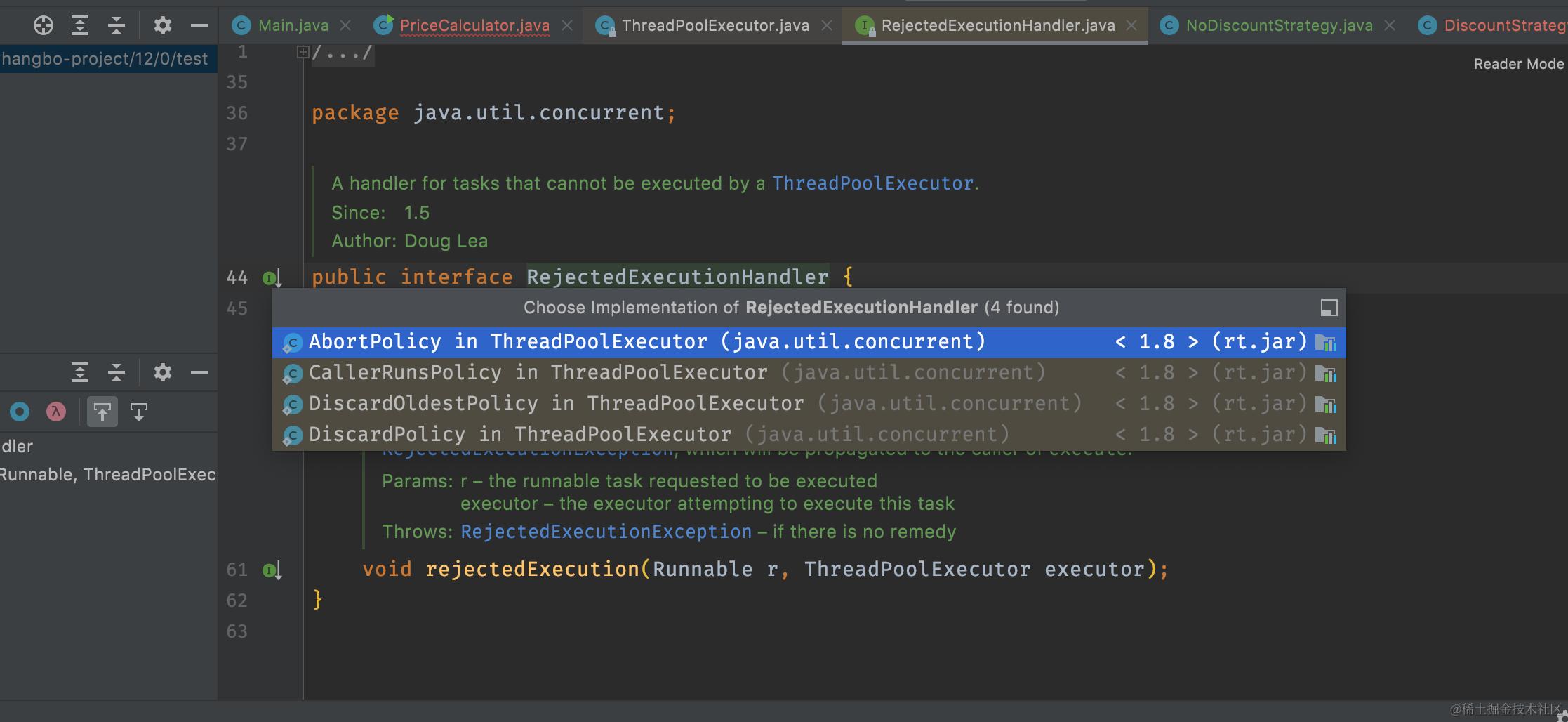Expand all in the project panel toolbar

80,25
